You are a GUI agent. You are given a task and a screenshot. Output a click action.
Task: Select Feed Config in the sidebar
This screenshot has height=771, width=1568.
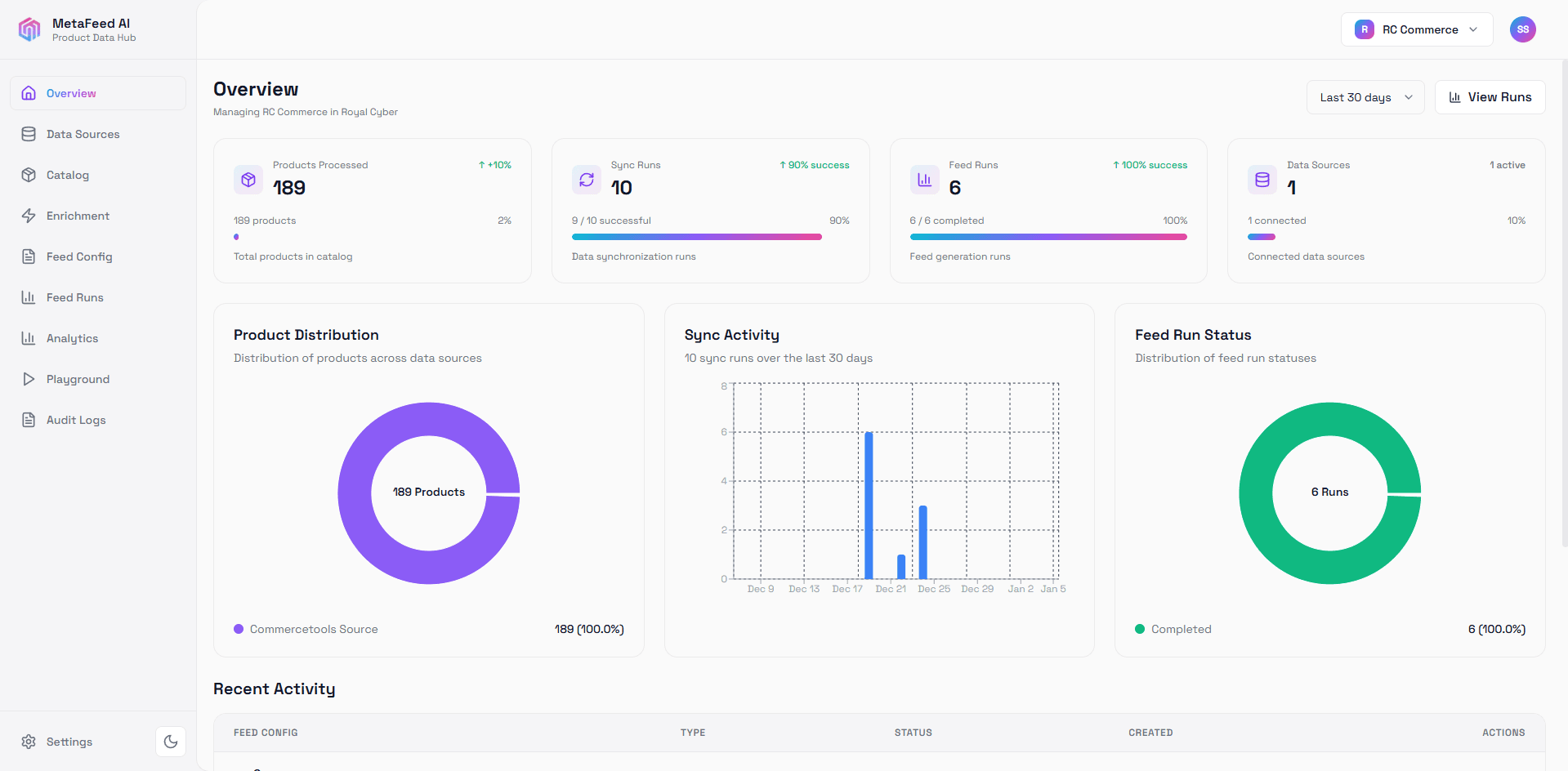pos(78,256)
